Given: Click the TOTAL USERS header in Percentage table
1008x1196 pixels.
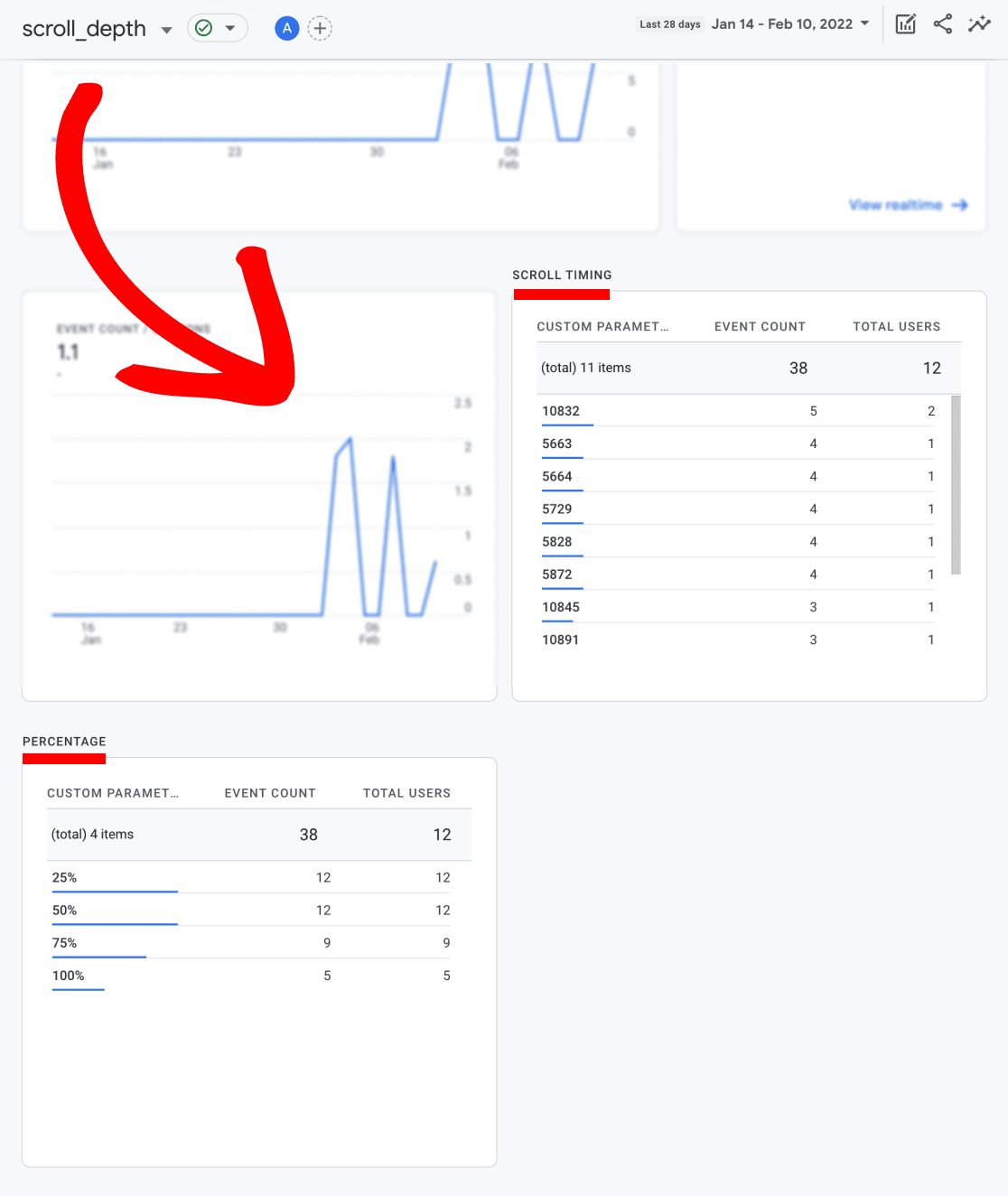Looking at the screenshot, I should [406, 793].
